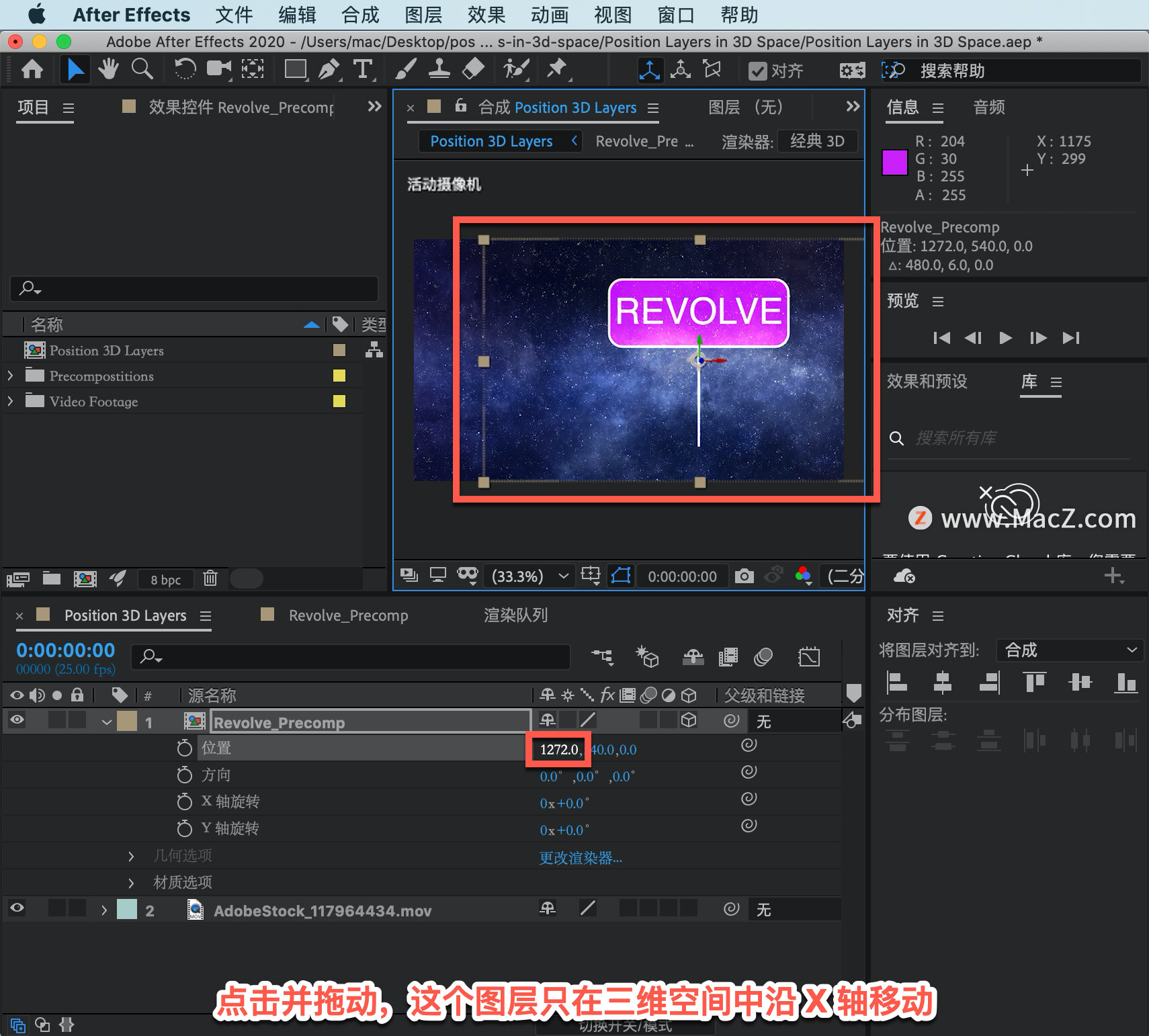Choose Local Axis mode icon
The height and width of the screenshot is (1036, 1149).
[x=650, y=70]
